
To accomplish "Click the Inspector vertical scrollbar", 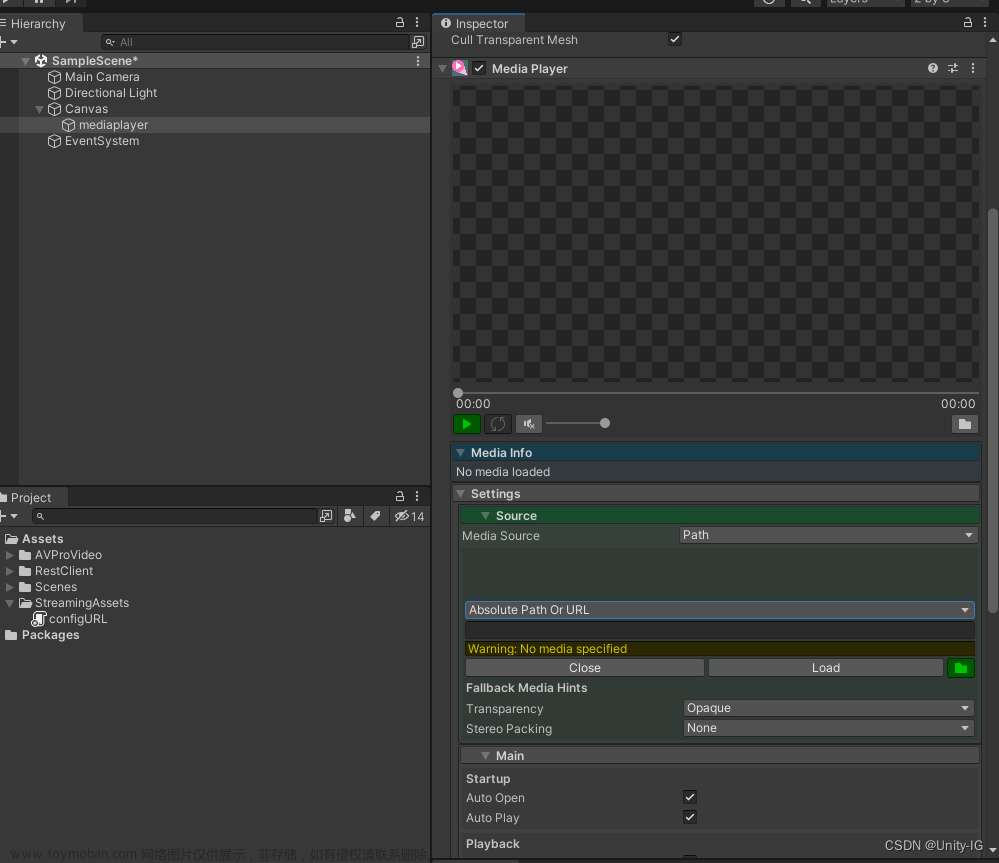I will pos(993,411).
